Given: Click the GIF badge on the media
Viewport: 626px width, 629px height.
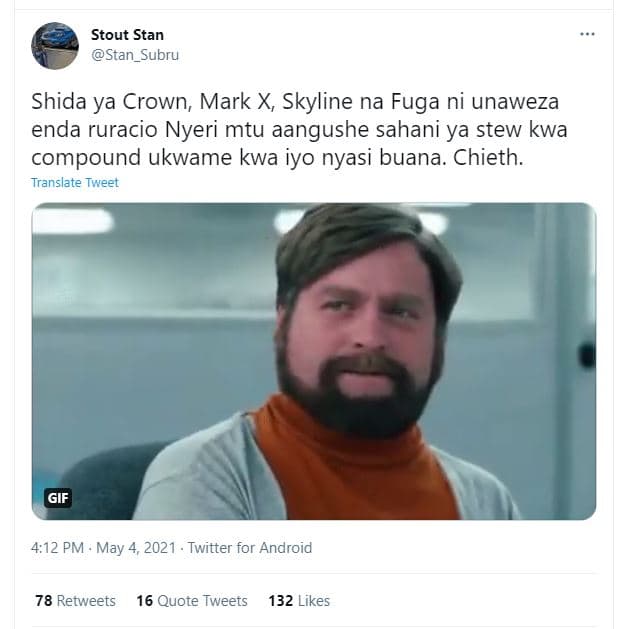Looking at the screenshot, I should click(58, 497).
